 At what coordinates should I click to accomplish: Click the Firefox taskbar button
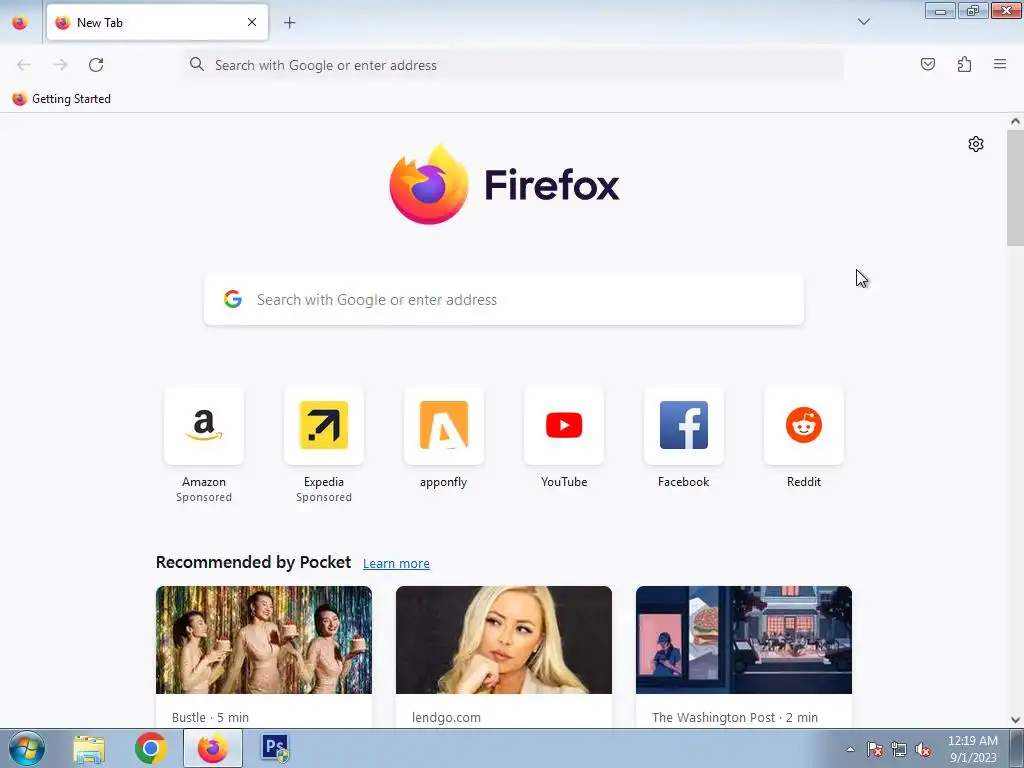click(213, 748)
